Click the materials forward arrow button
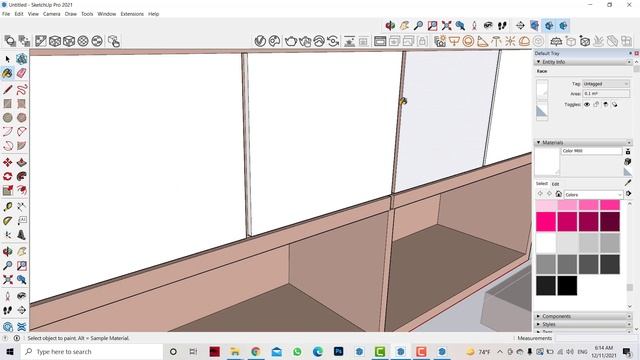 click(x=549, y=194)
